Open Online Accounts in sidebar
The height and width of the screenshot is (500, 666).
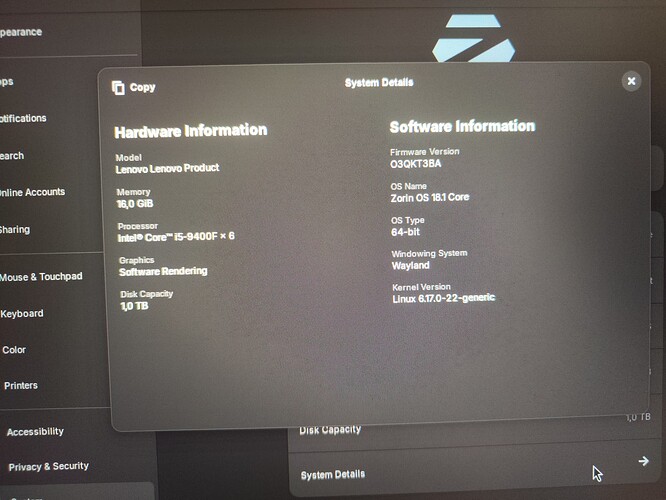pyautogui.click(x=32, y=192)
